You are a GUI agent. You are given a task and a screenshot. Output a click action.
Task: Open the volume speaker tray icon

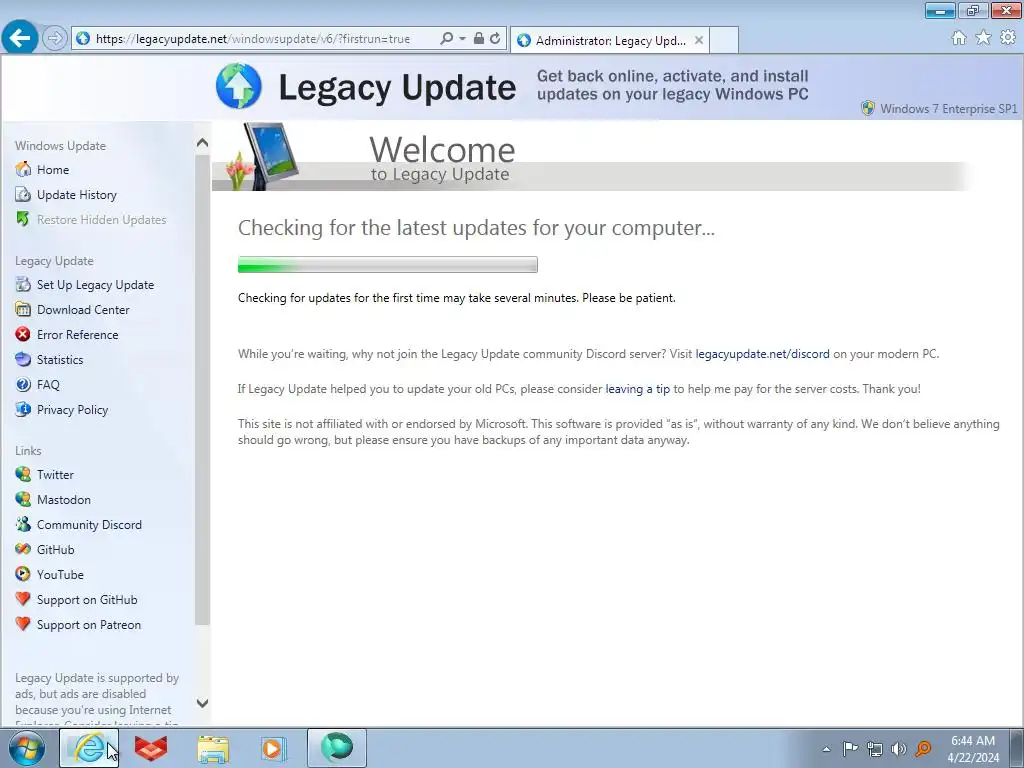coord(899,748)
